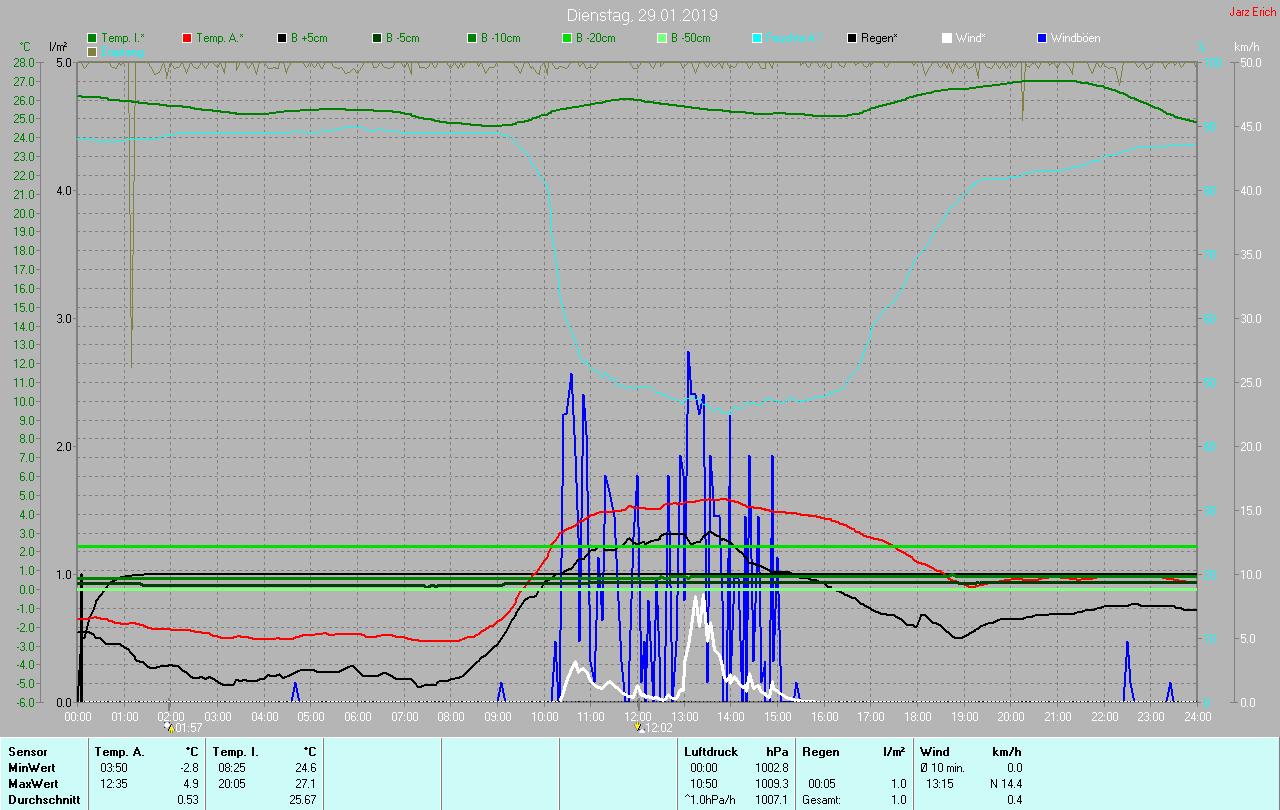Click the Jarz Erich author label
1280x810 pixels.
click(x=1252, y=12)
